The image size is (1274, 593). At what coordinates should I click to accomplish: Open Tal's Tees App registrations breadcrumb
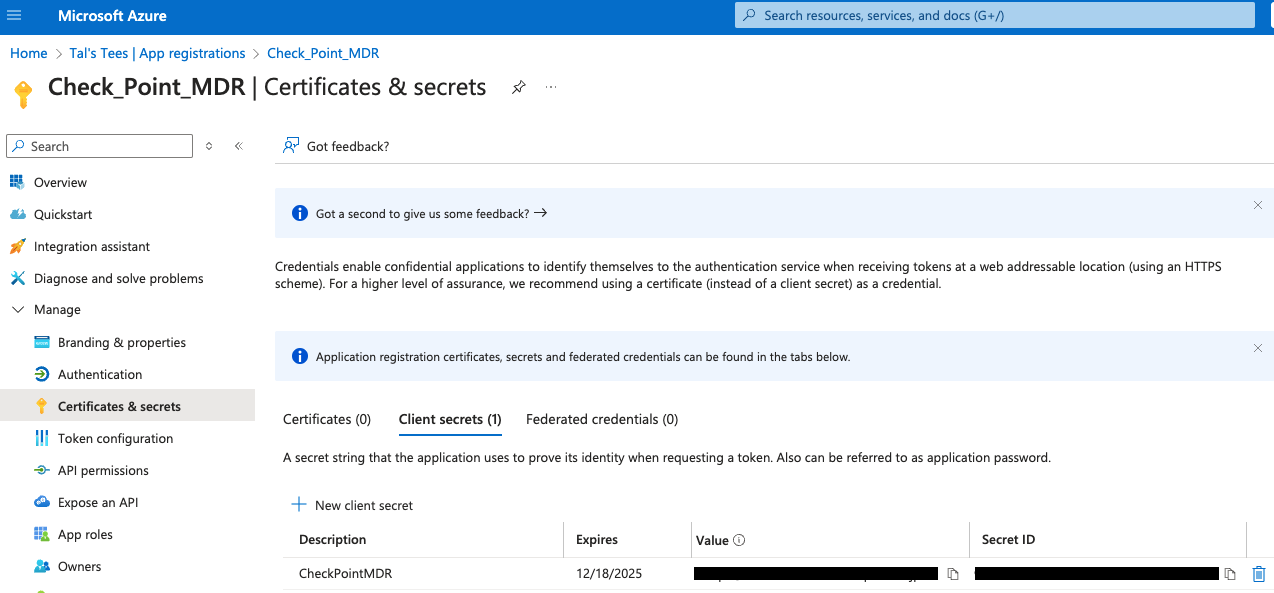157,52
